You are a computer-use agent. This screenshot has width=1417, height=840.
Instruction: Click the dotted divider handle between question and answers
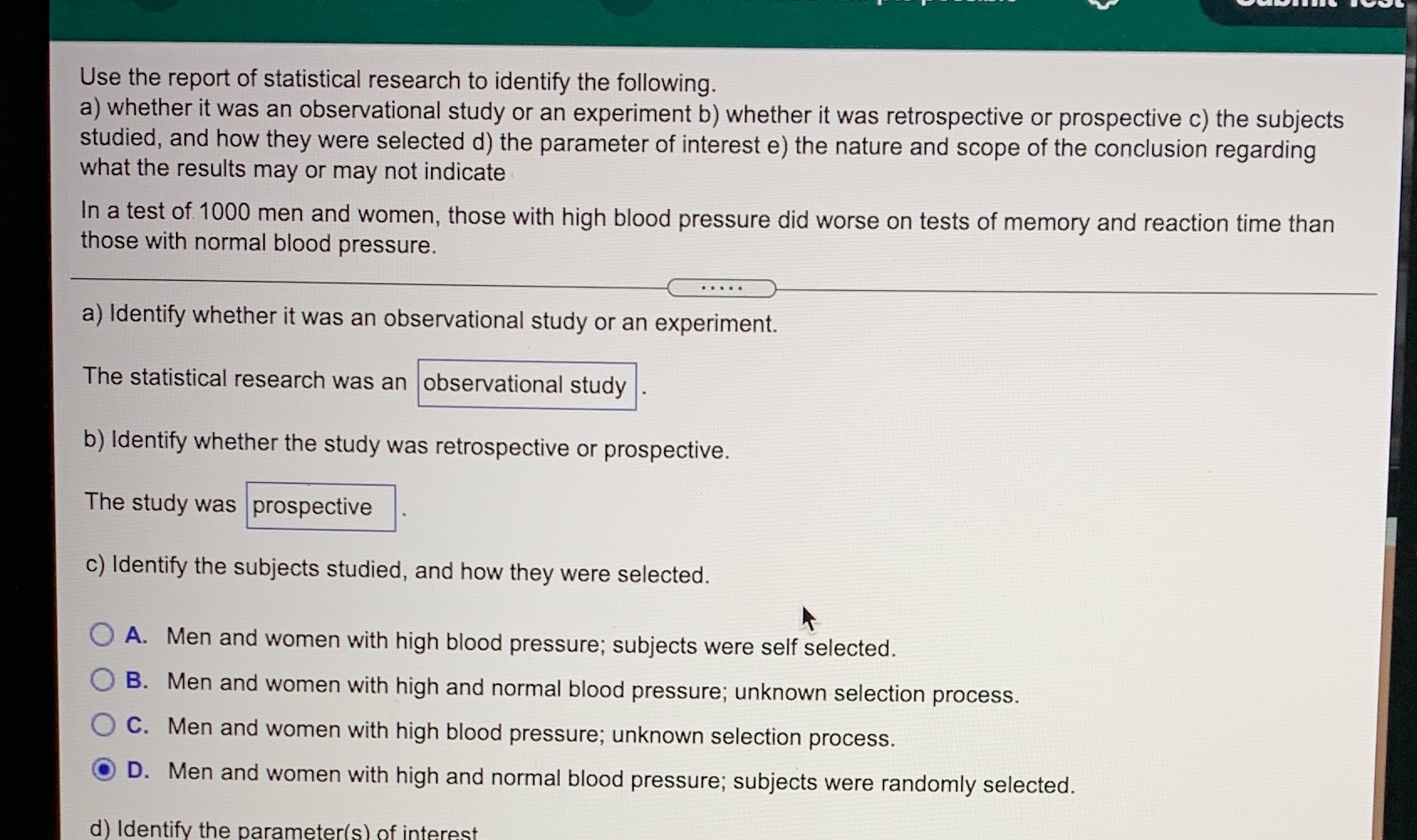[x=721, y=288]
